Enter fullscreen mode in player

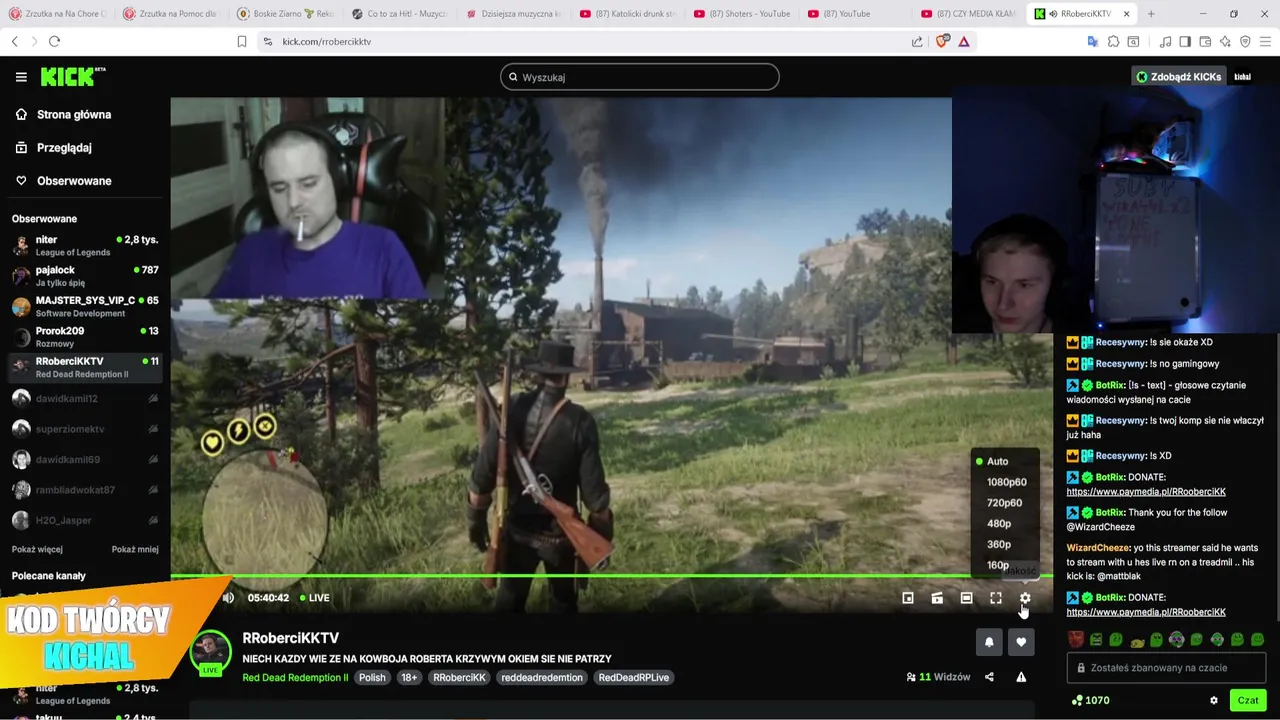(x=996, y=598)
